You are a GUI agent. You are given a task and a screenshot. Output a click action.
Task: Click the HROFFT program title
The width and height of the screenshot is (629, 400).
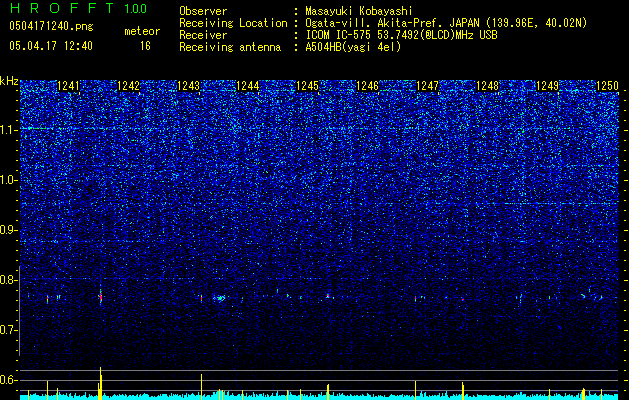62,8
